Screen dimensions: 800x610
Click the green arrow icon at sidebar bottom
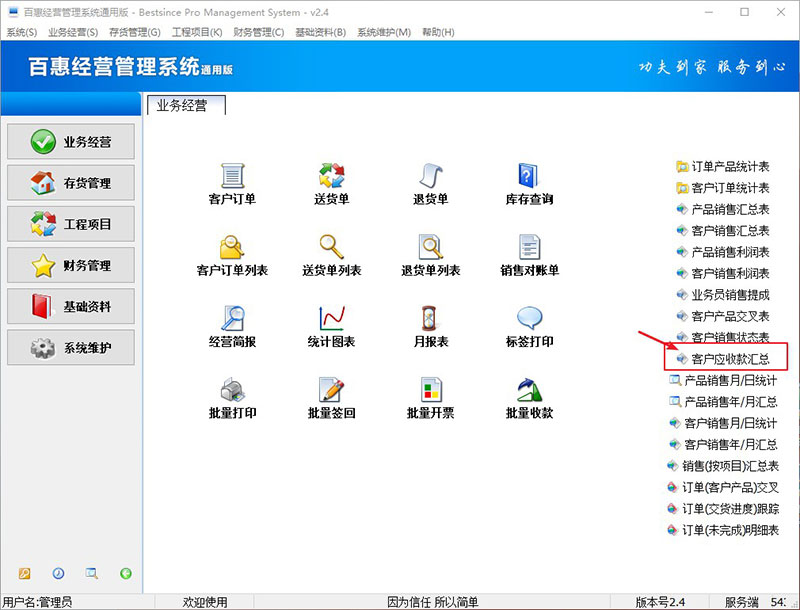click(x=126, y=573)
